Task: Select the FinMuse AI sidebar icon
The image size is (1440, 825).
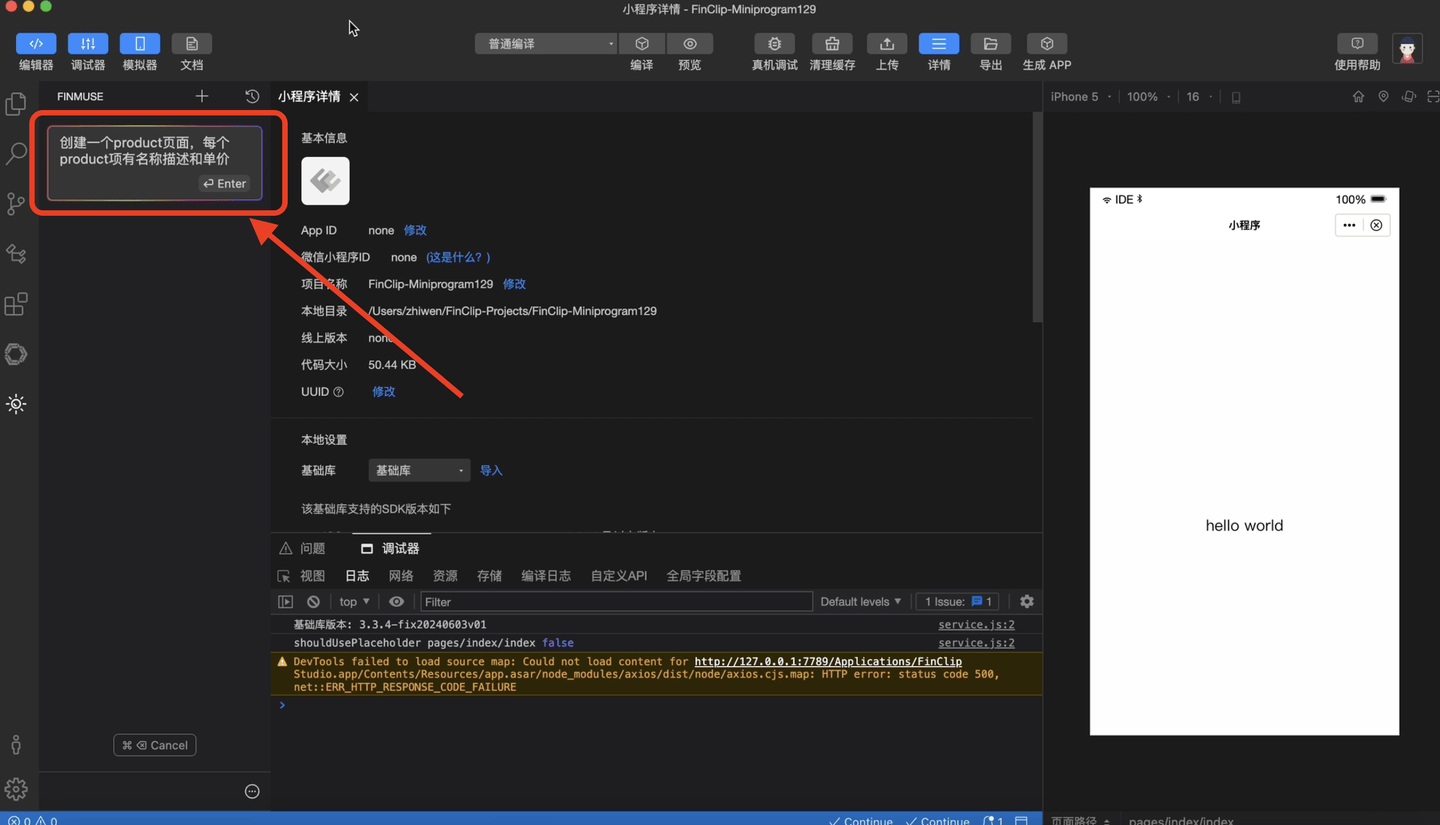Action: (16, 404)
